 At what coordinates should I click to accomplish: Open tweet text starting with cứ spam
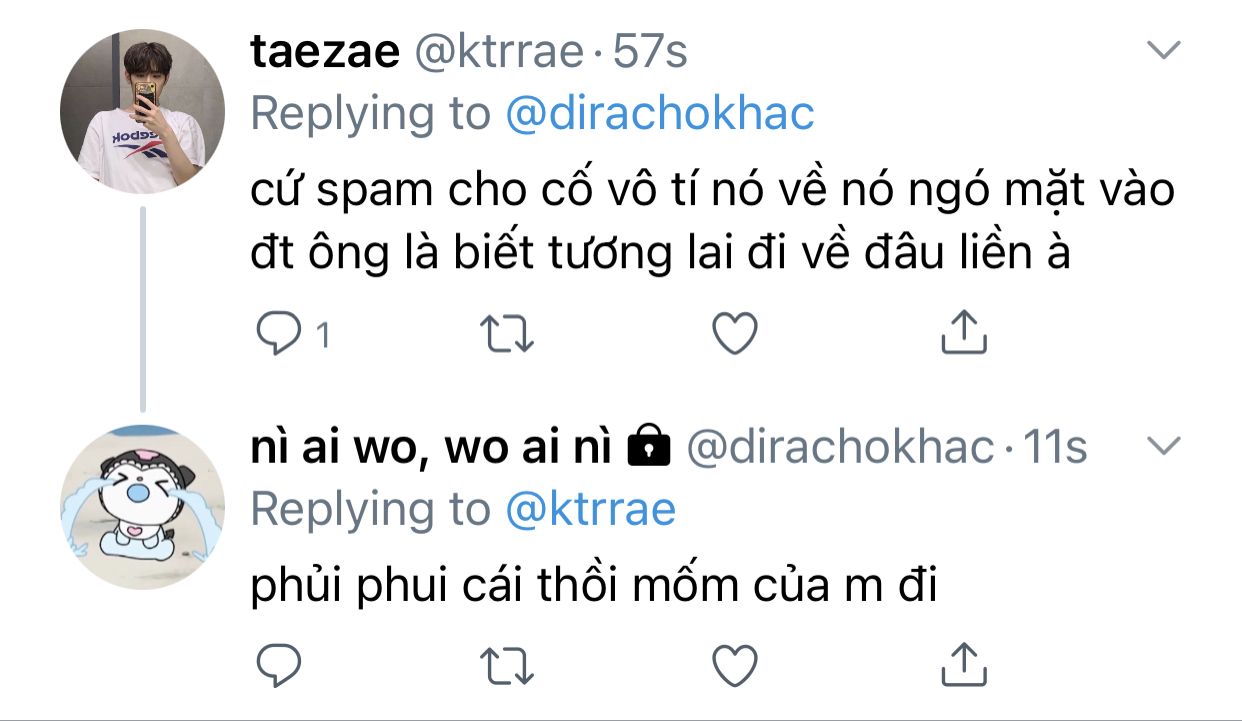pos(712,221)
